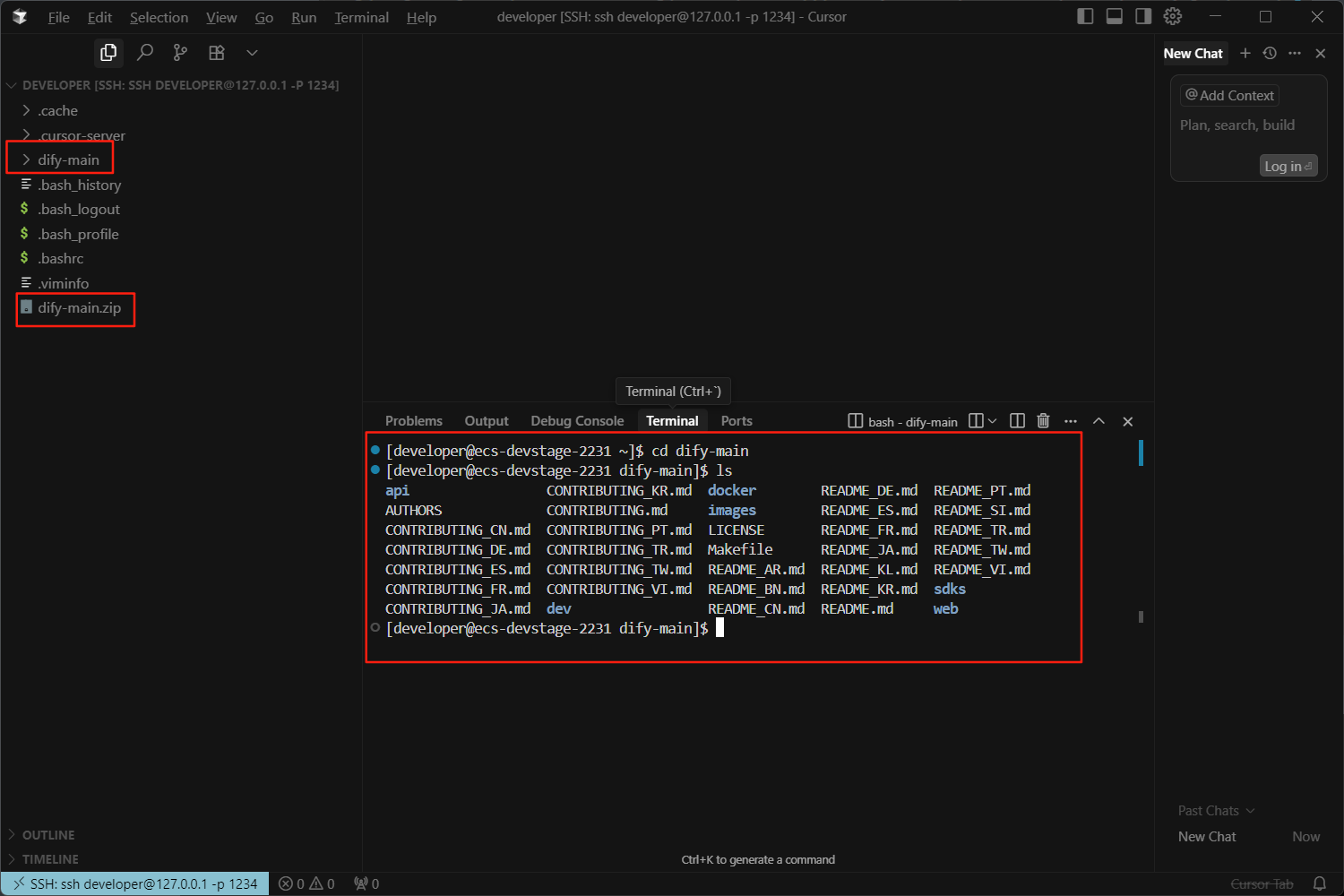Close the chat pane
This screenshot has height=896, width=1344.
(1320, 54)
